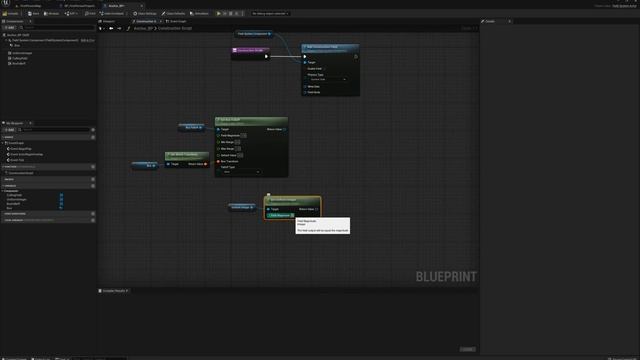Start Simulation from toolbar
The width and height of the screenshot is (640, 360).
200,13
